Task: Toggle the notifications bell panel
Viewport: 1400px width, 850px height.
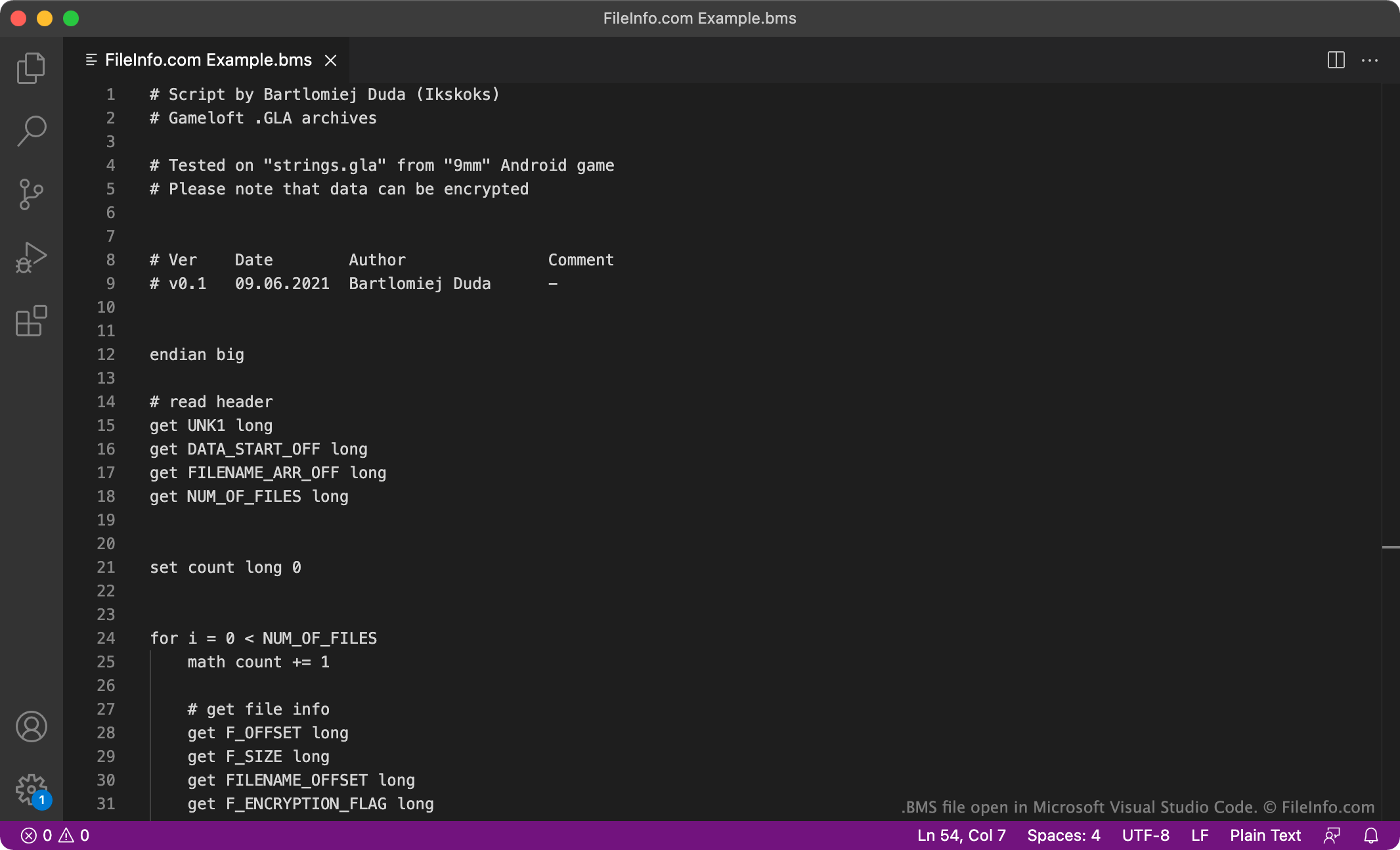Action: click(1372, 835)
